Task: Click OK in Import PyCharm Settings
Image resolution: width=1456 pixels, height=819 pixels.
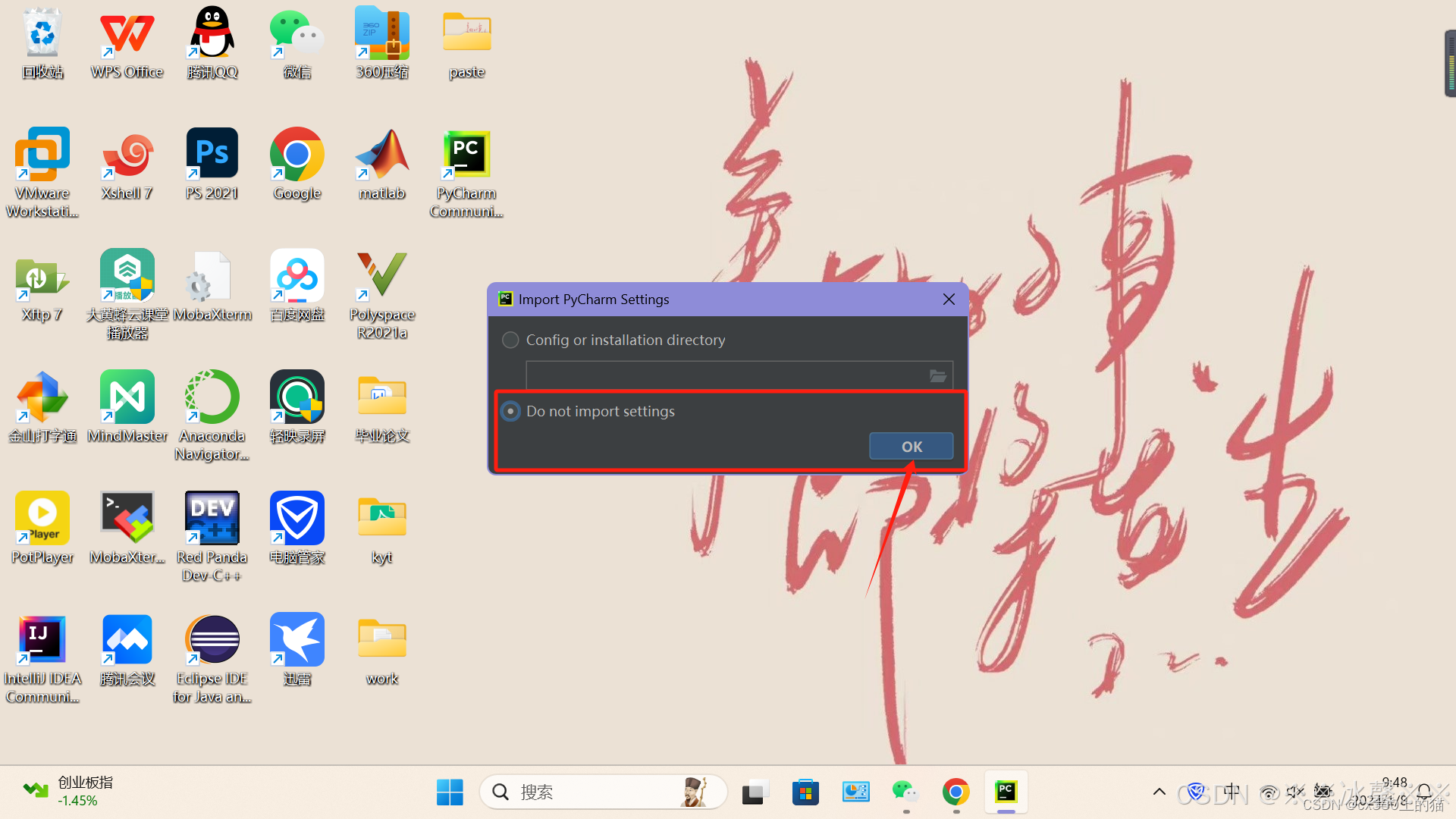Action: [x=911, y=447]
